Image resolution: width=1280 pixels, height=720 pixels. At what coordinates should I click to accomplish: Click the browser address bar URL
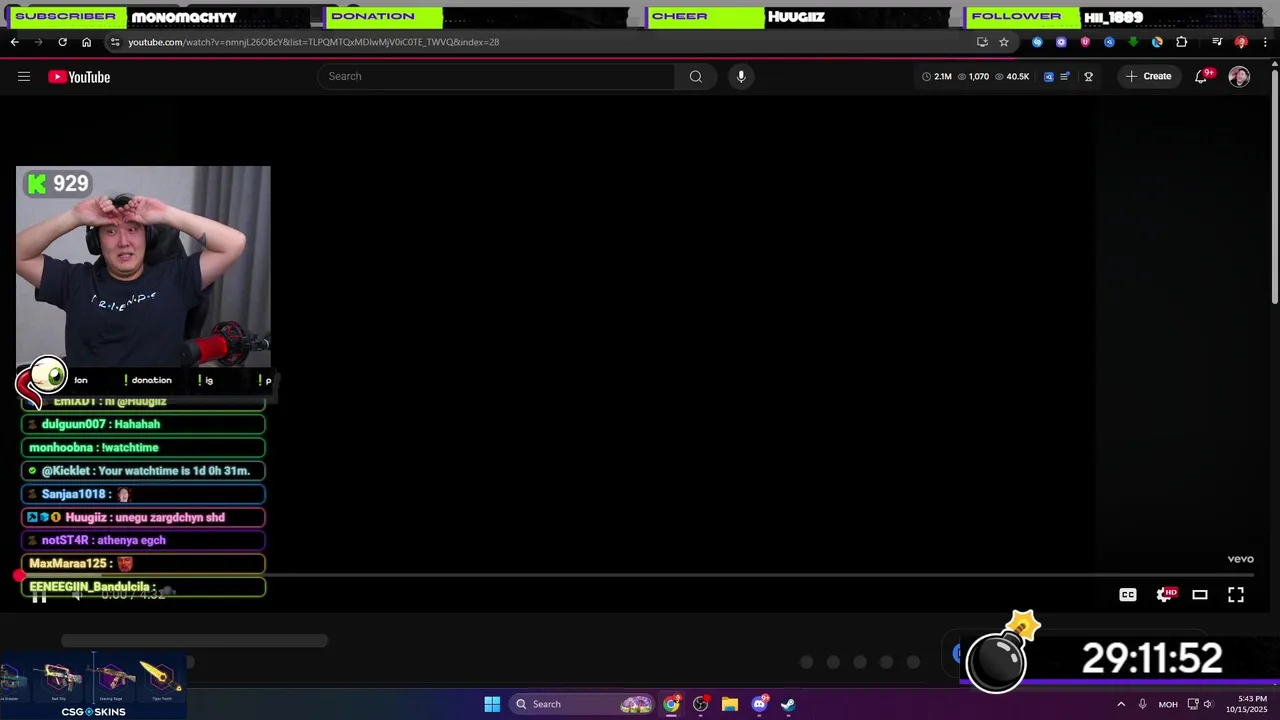(x=313, y=42)
